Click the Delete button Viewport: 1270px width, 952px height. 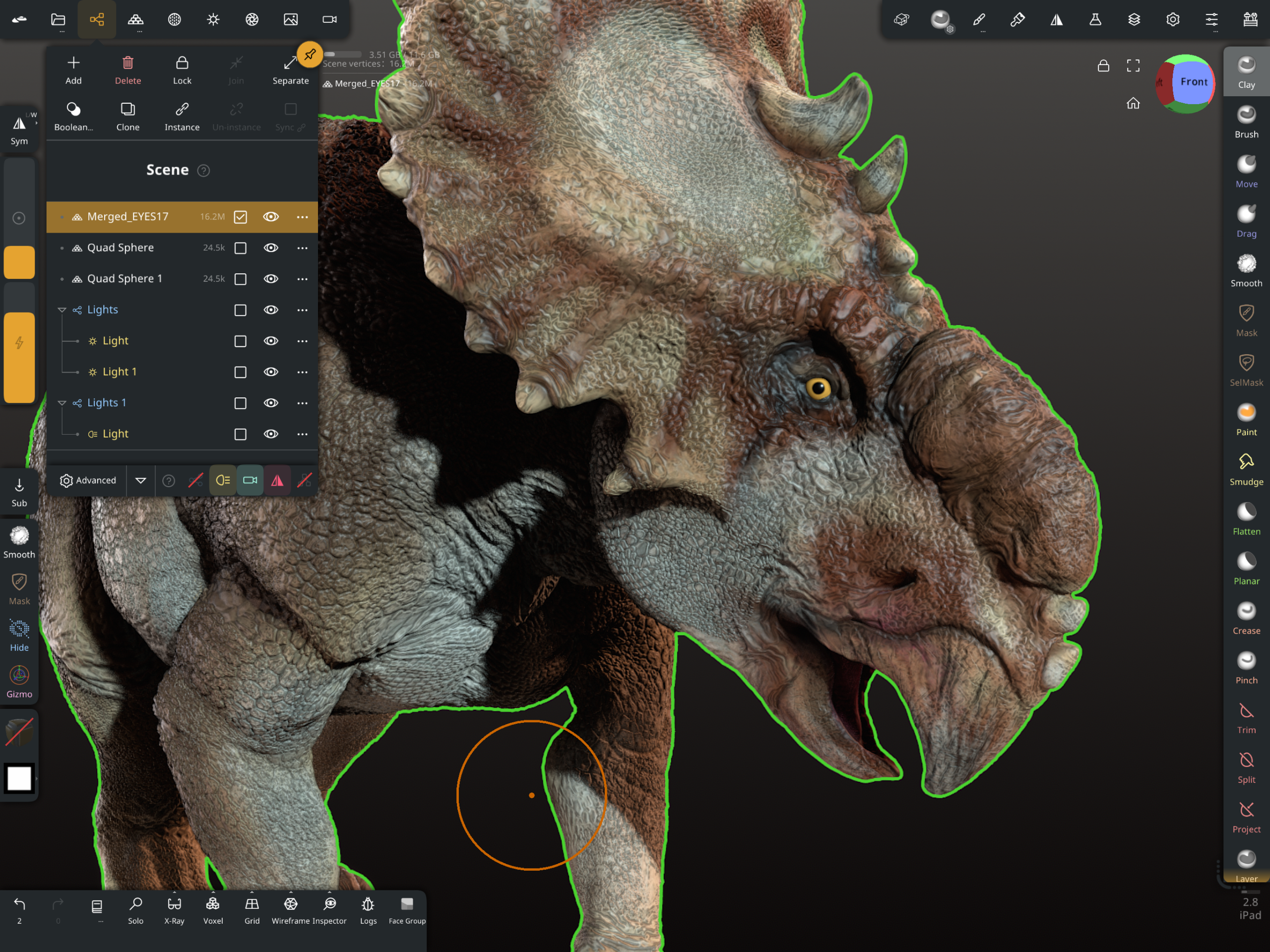pyautogui.click(x=127, y=70)
